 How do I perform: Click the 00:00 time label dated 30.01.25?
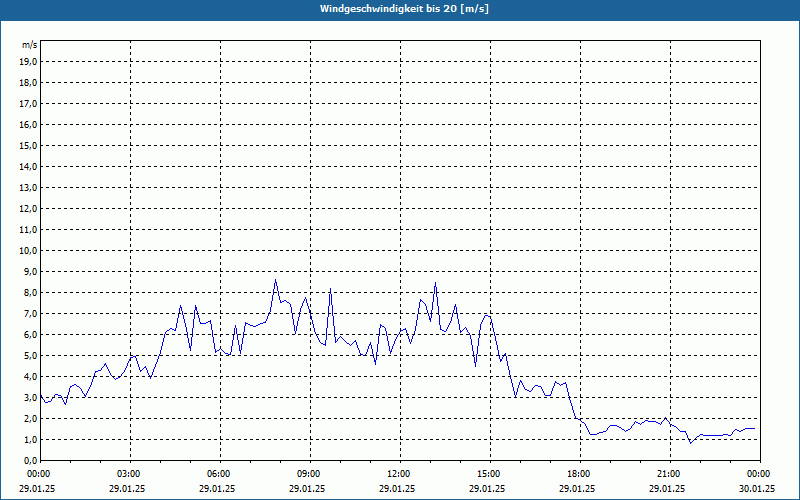coord(759,474)
